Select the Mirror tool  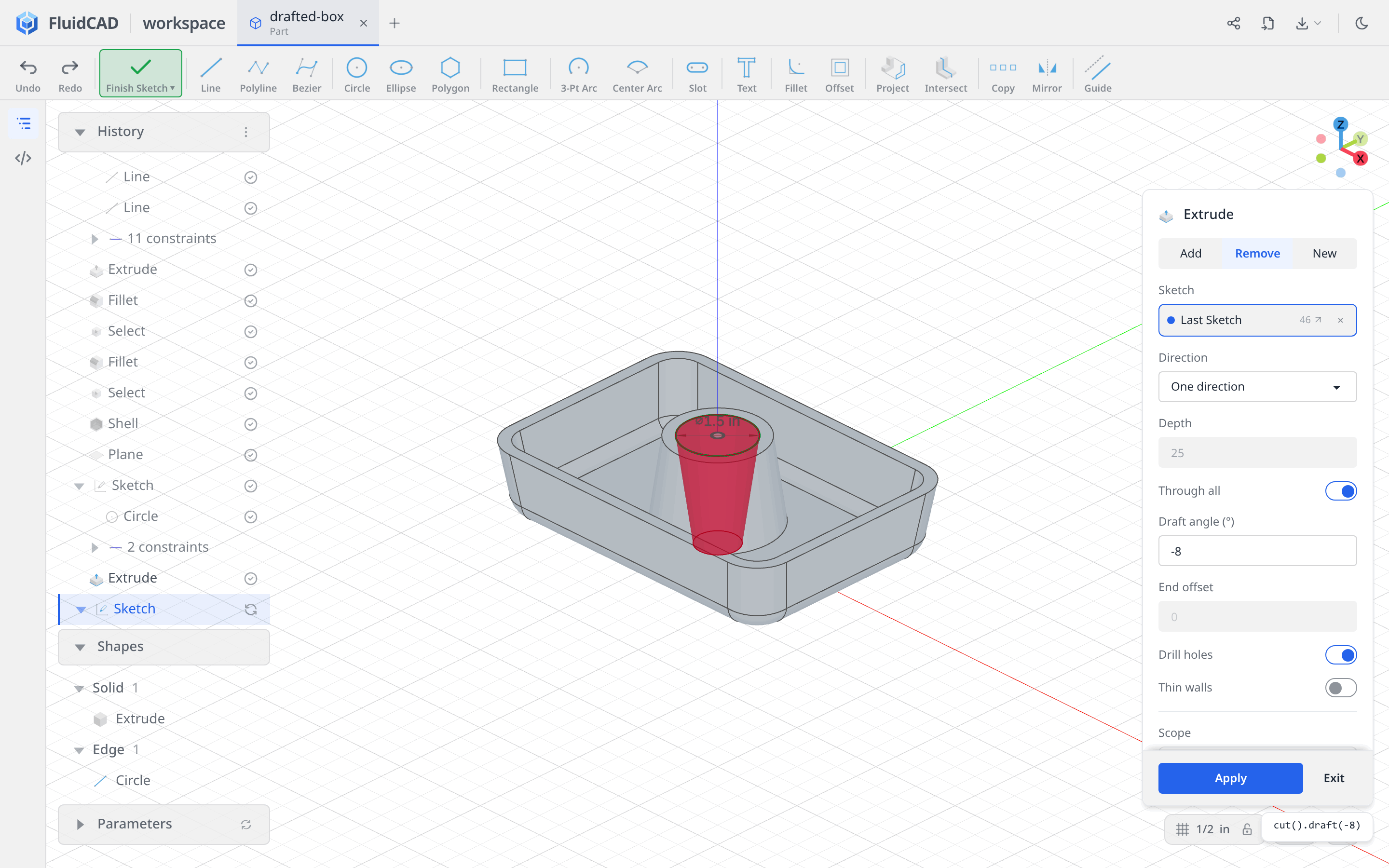[x=1047, y=75]
